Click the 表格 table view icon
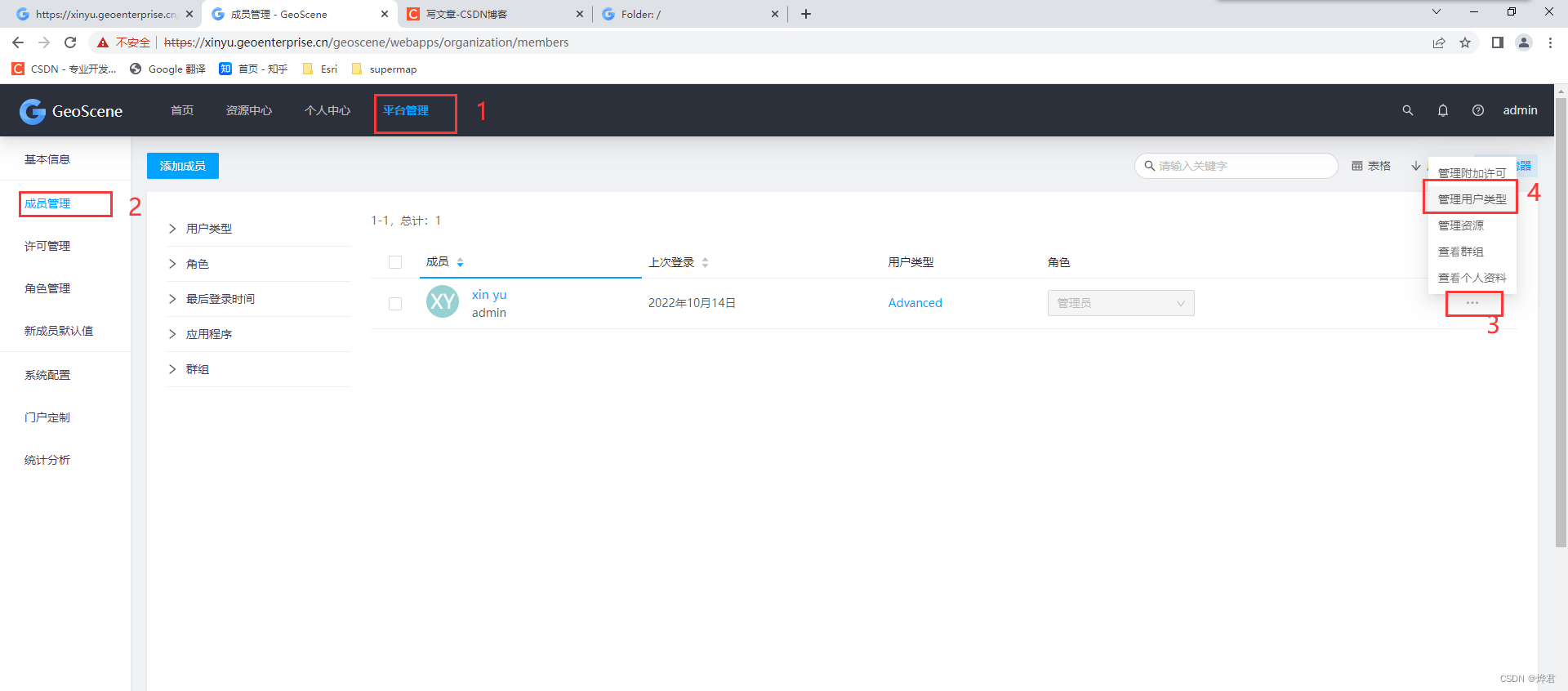1568x691 pixels. point(1357,166)
